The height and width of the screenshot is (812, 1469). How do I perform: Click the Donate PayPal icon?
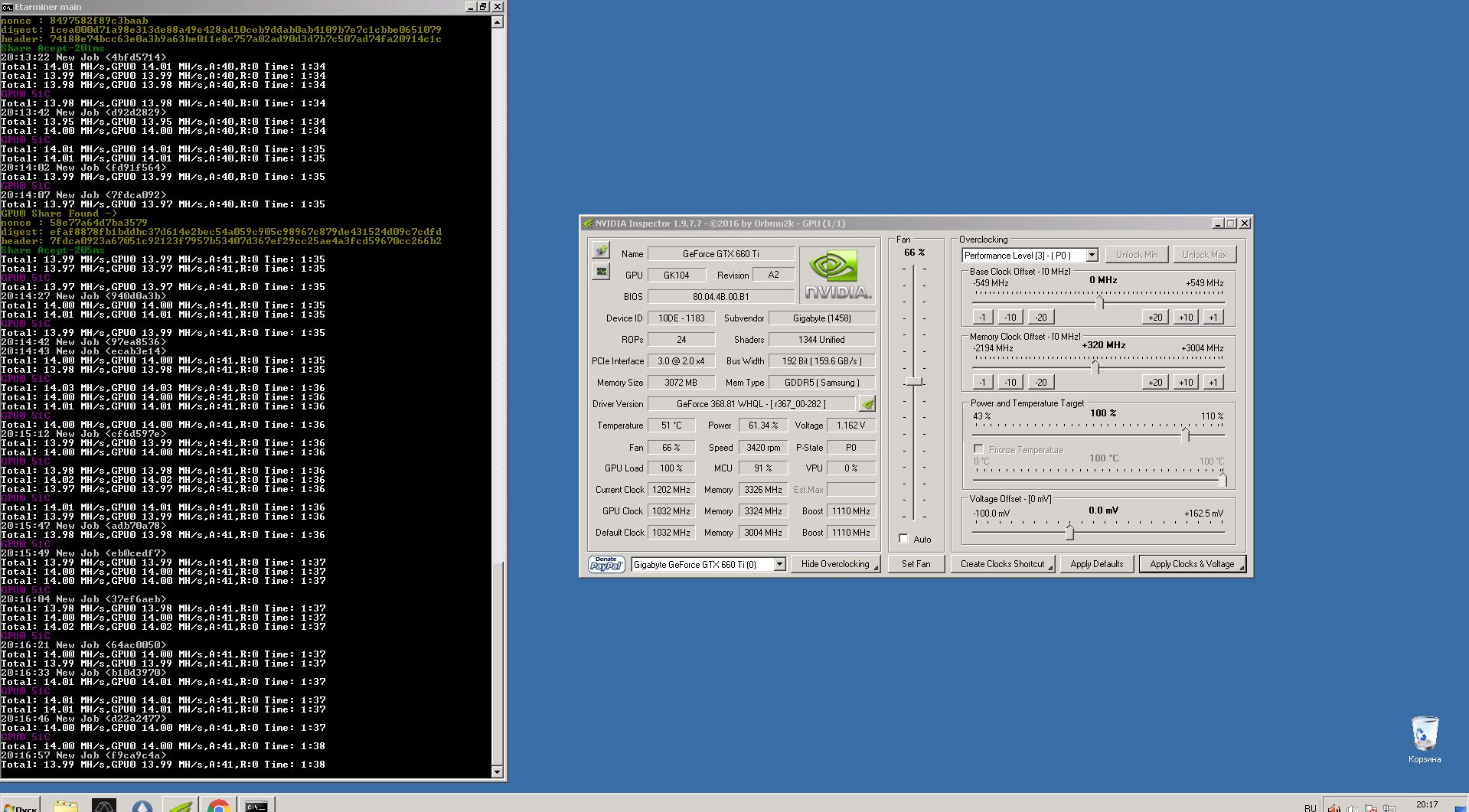point(606,564)
